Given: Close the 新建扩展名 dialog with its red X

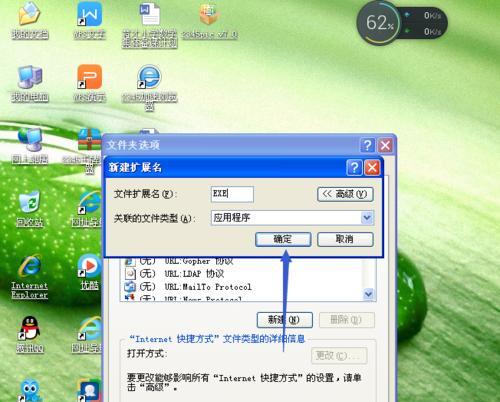Looking at the screenshot, I should (372, 167).
